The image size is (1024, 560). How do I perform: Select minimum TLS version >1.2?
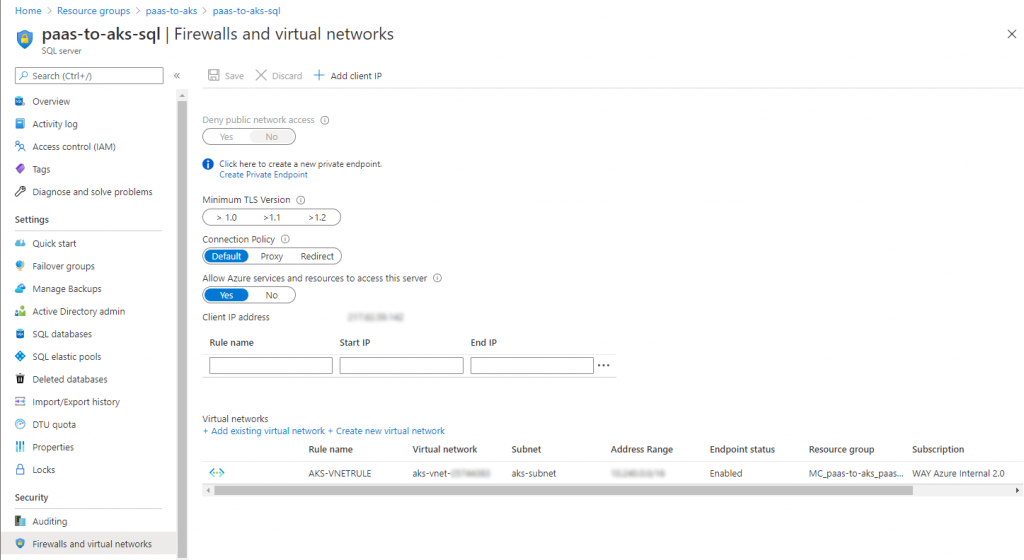(317, 217)
